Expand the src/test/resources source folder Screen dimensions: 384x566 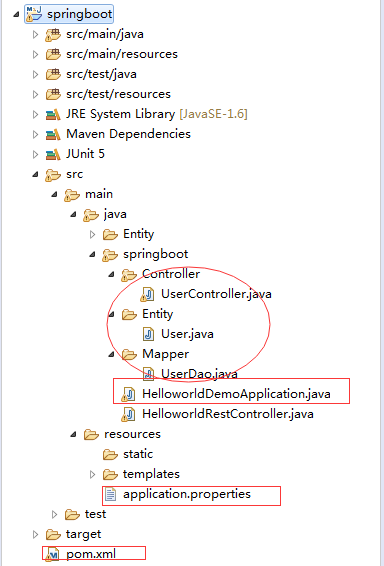pyautogui.click(x=35, y=94)
